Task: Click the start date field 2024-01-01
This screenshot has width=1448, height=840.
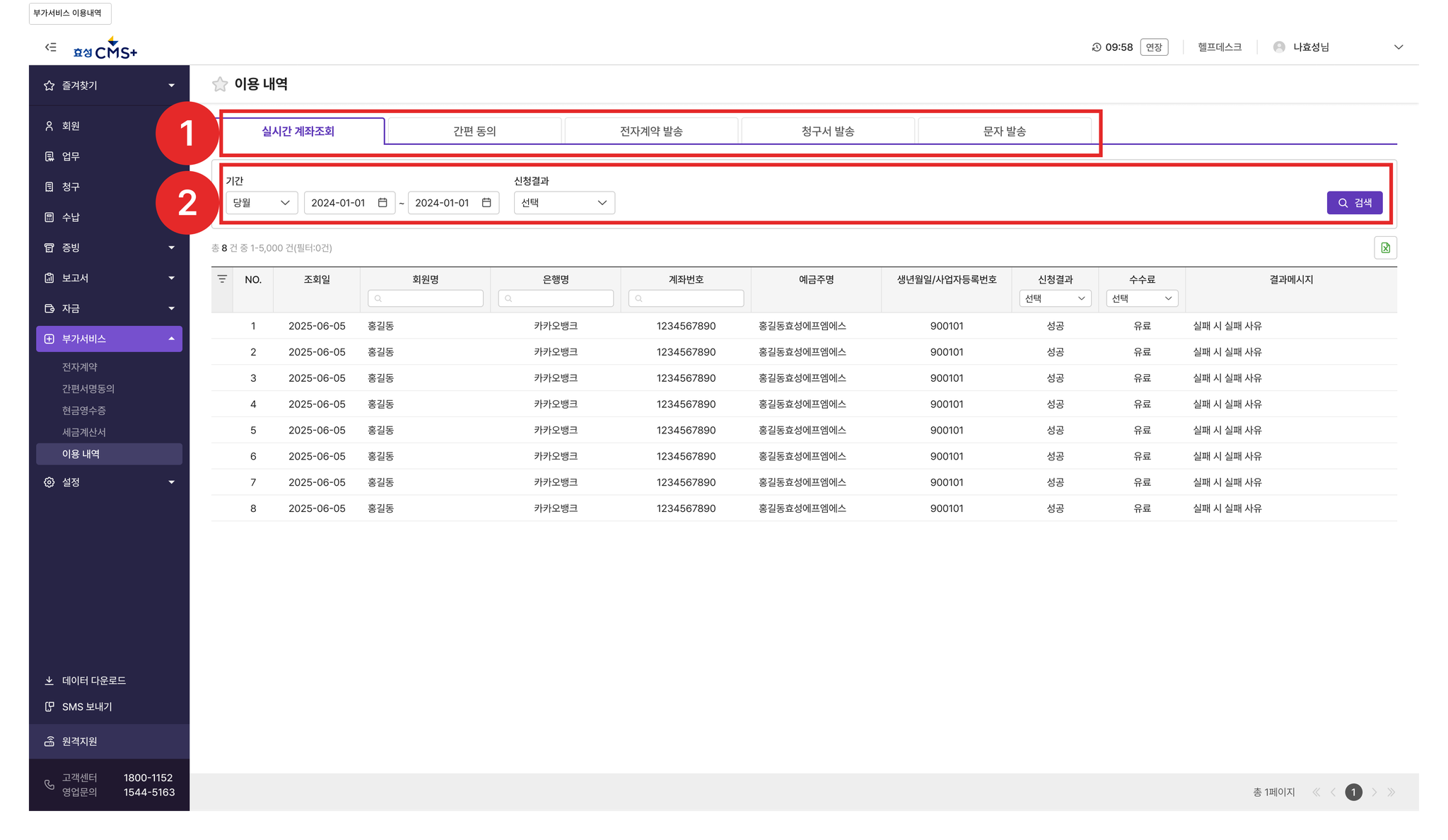Action: (349, 203)
